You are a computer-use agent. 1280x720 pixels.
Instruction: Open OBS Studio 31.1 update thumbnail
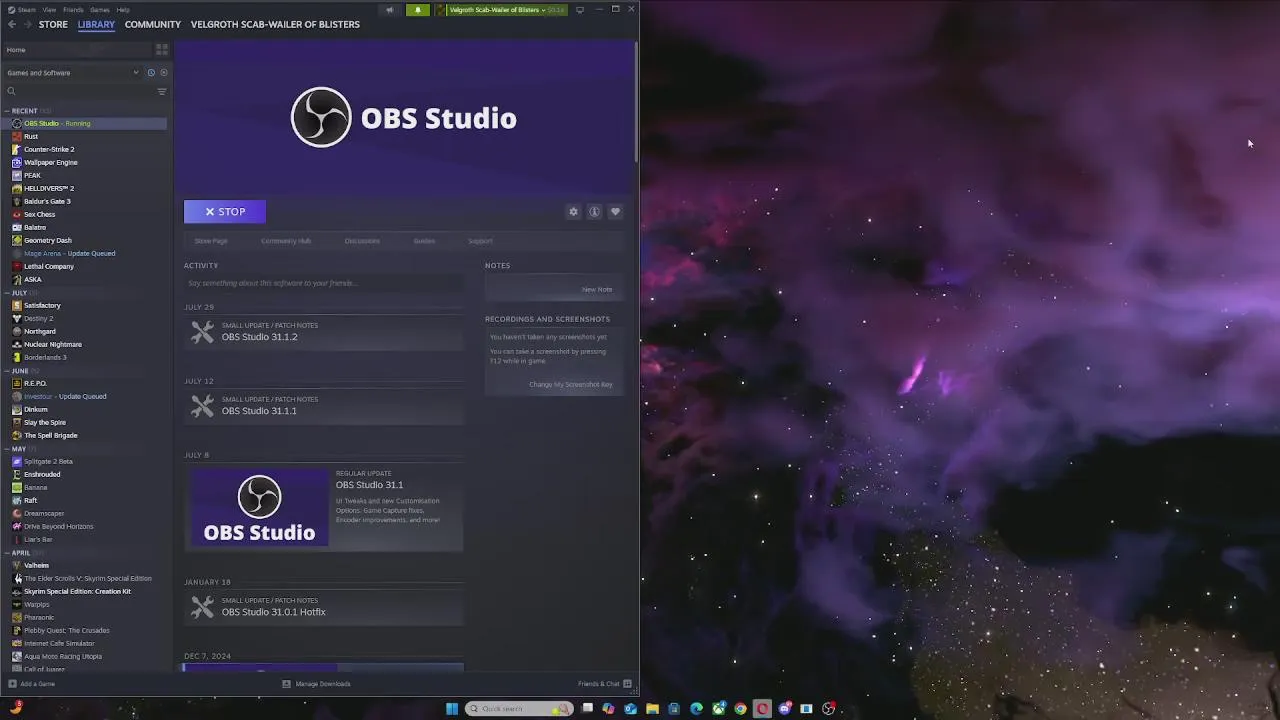tap(260, 508)
